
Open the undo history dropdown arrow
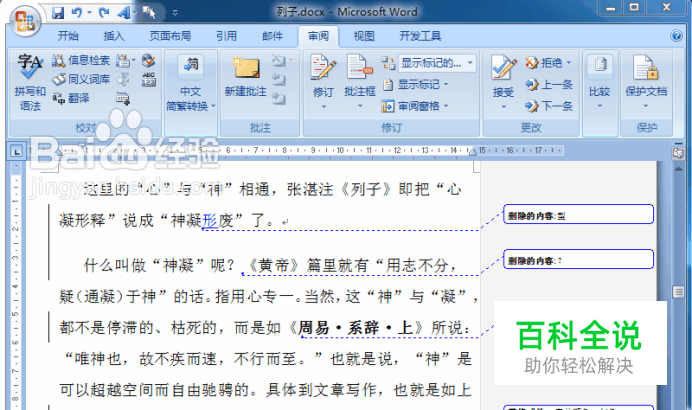[90, 13]
